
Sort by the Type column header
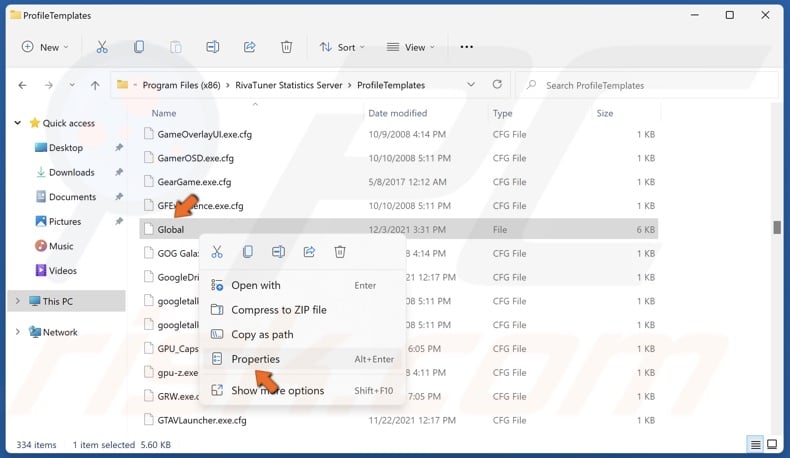pyautogui.click(x=502, y=113)
